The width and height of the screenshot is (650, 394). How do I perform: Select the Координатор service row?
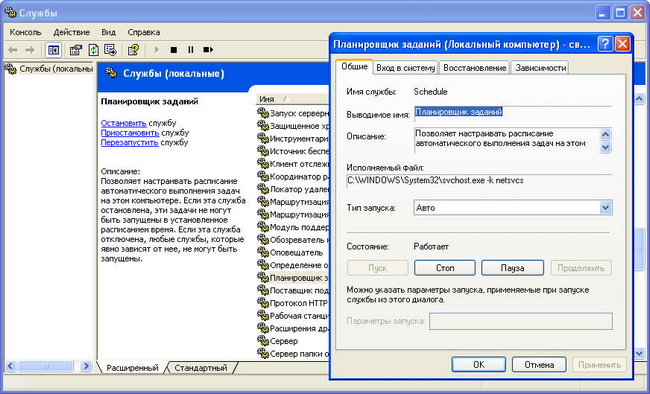click(293, 176)
